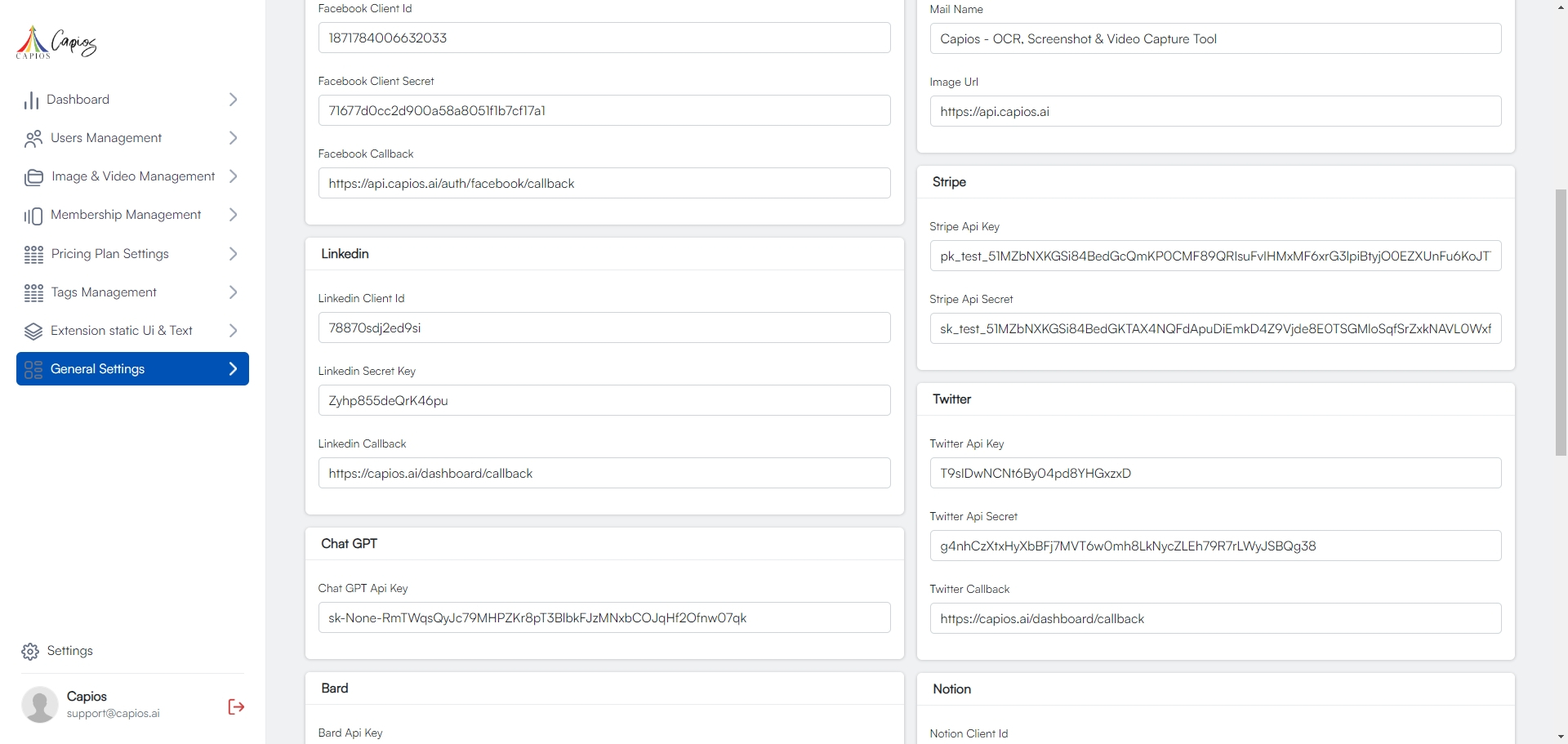Open the Dashboard menu item
The height and width of the screenshot is (744, 1568).
tap(132, 100)
